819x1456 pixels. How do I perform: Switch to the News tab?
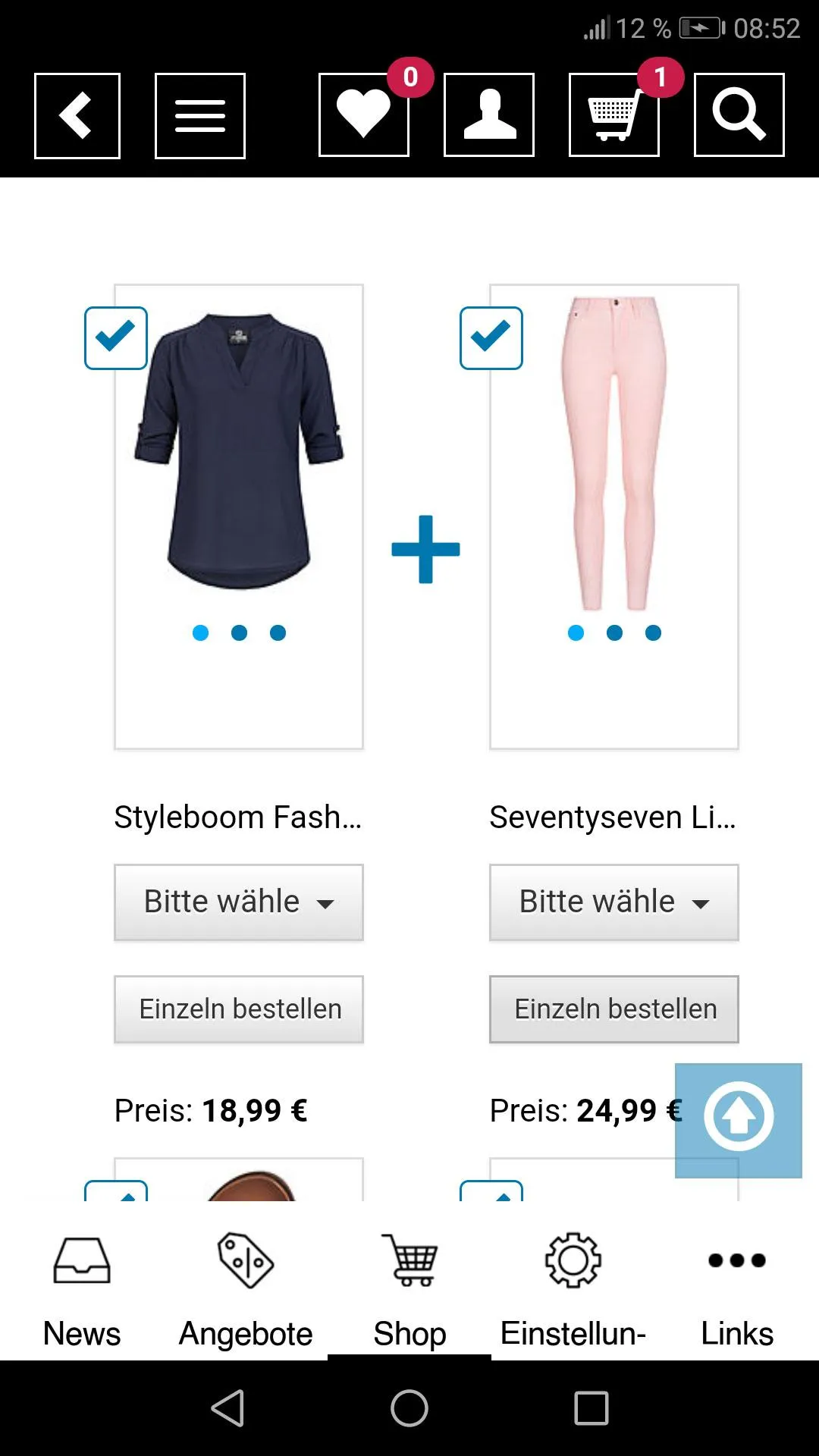[82, 1289]
